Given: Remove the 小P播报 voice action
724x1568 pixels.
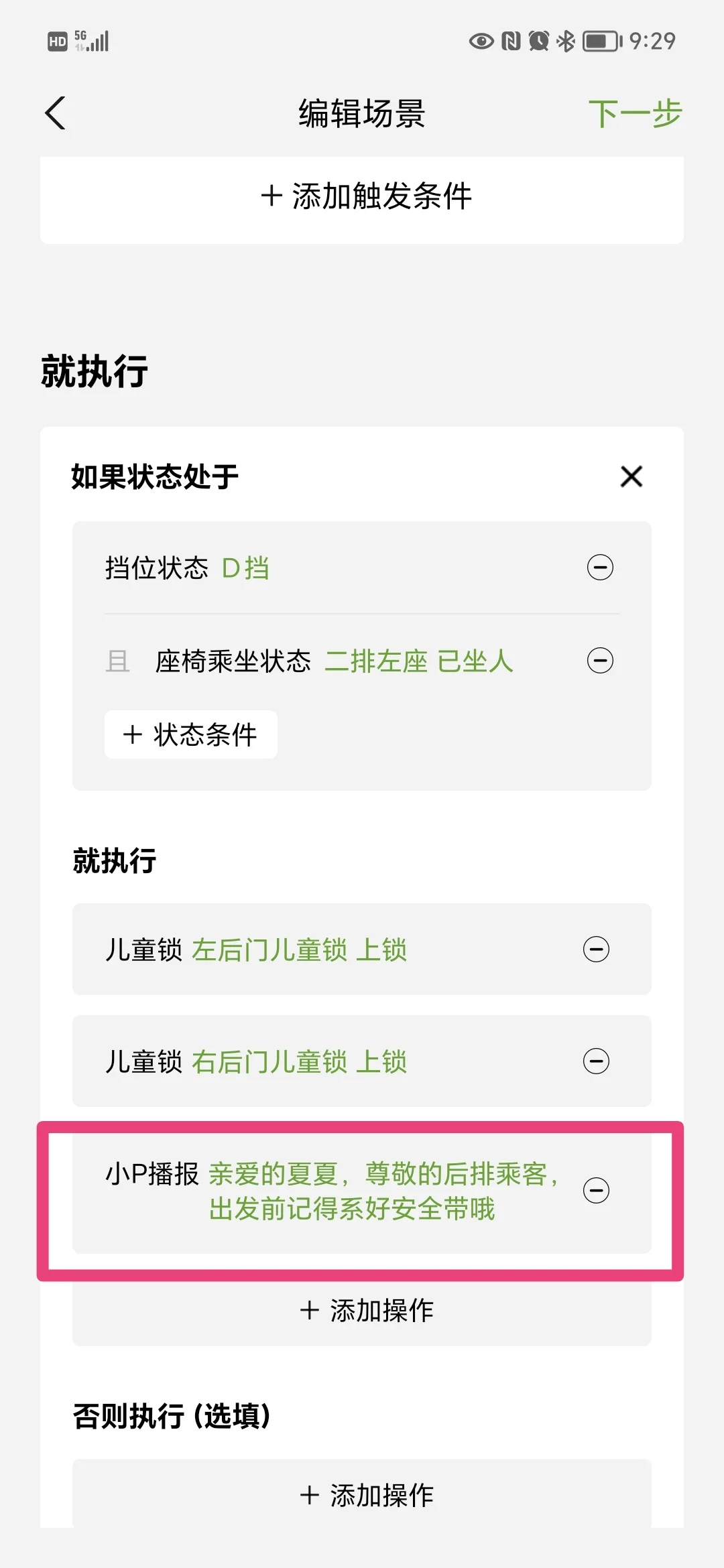Looking at the screenshot, I should point(596,1191).
